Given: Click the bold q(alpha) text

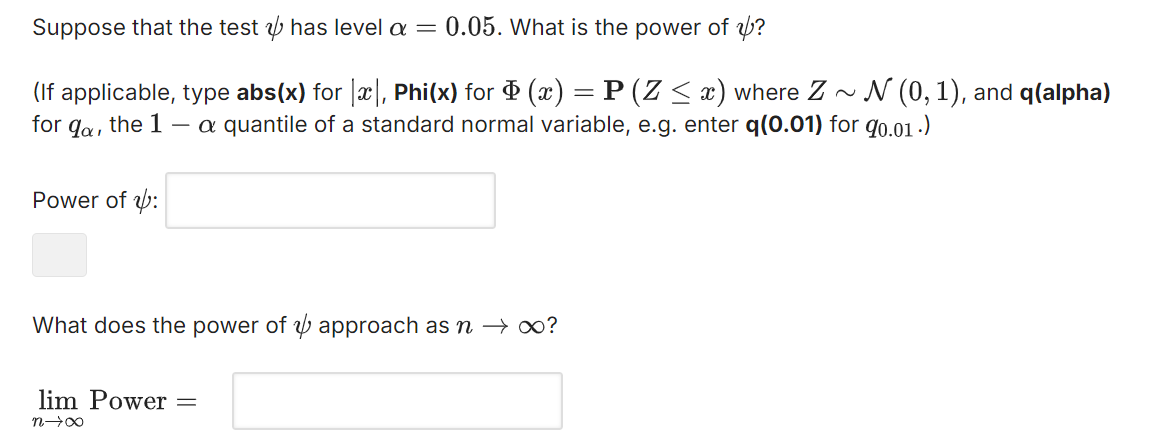Looking at the screenshot, I should click(x=1065, y=92).
